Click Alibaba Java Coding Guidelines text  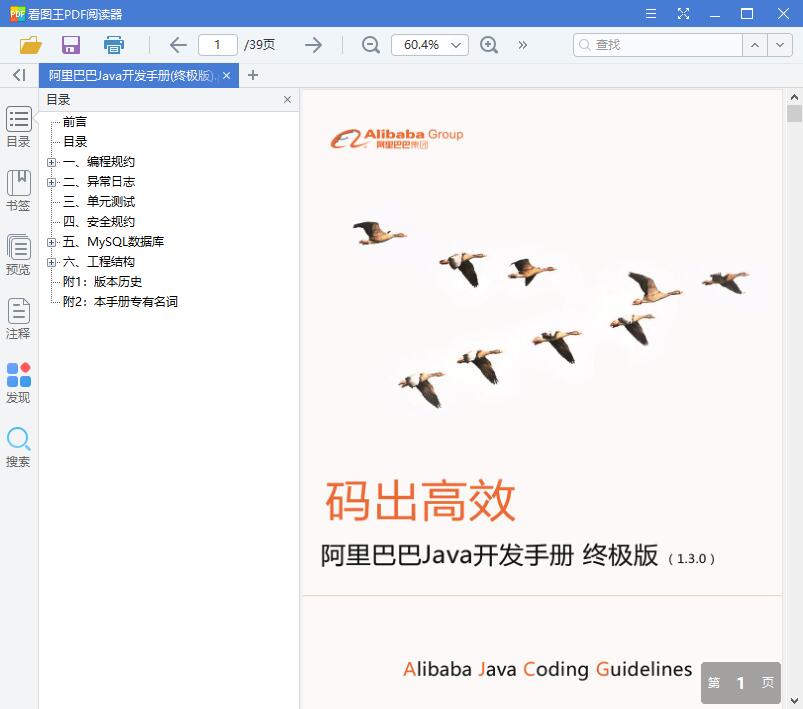click(x=547, y=669)
